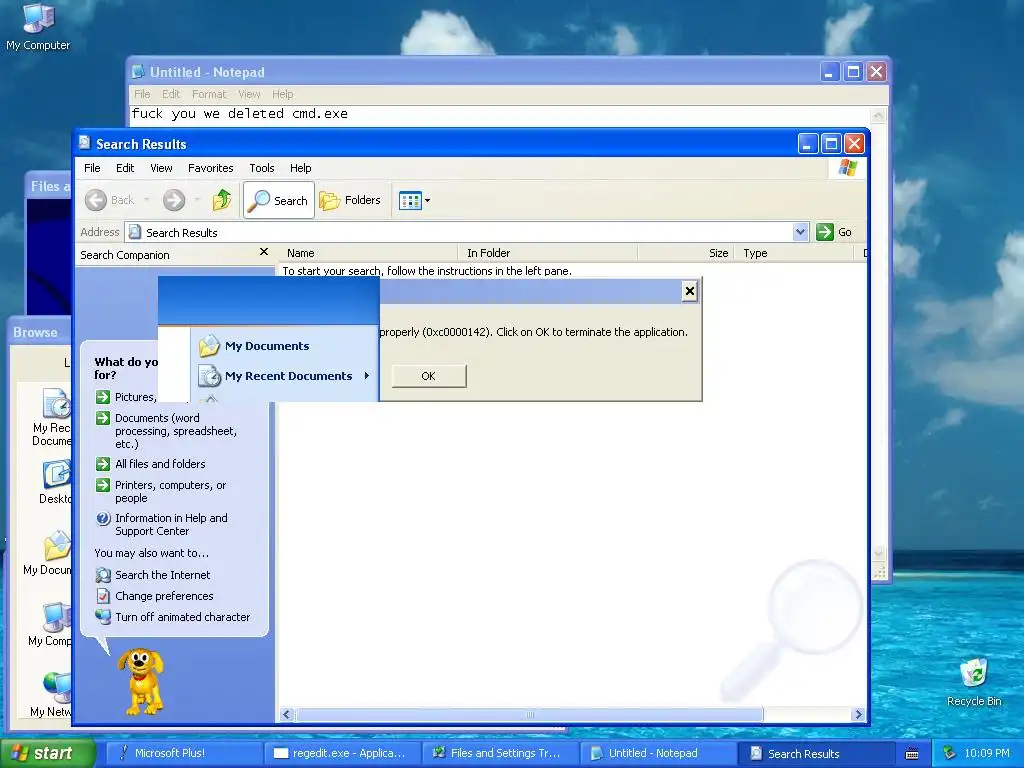1024x768 pixels.
Task: Expand My Recent Documents submenu arrow
Action: tap(367, 376)
